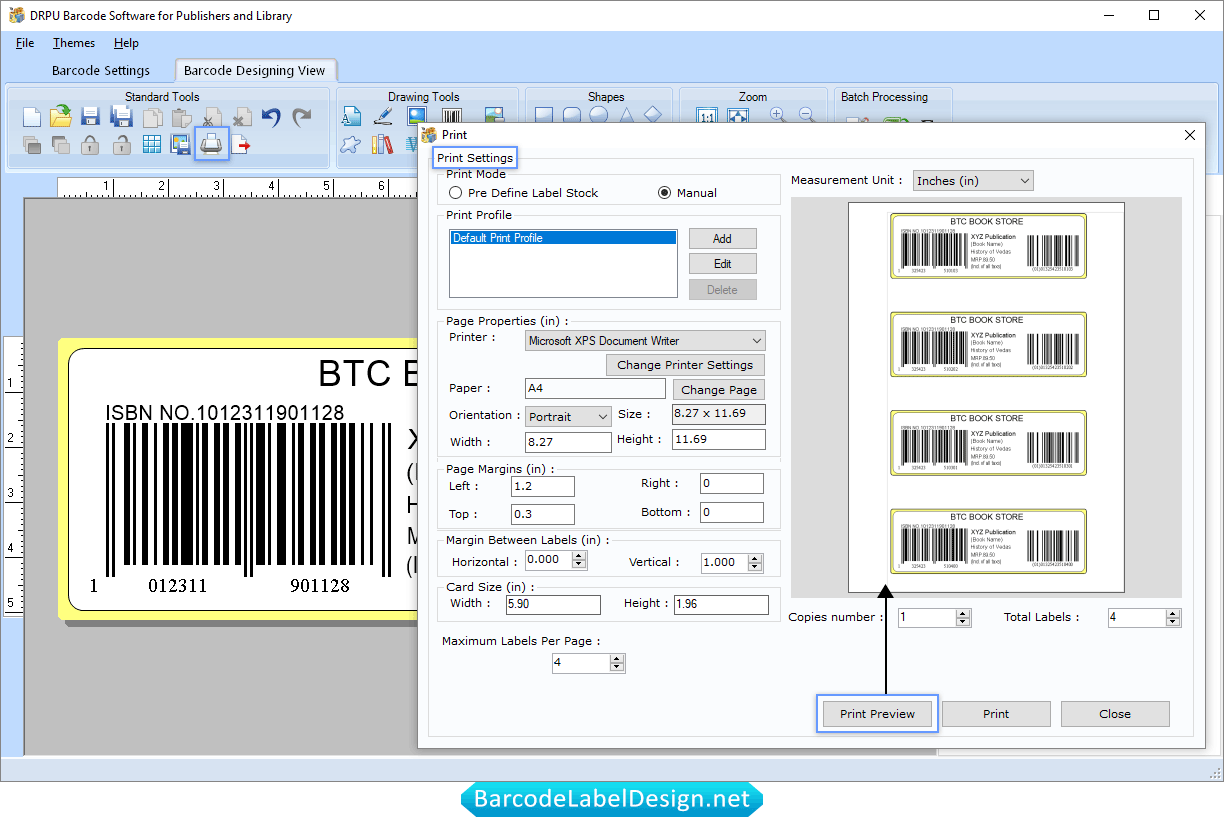Click the Lock padlock icon
The height and width of the screenshot is (817, 1224).
pos(91,145)
